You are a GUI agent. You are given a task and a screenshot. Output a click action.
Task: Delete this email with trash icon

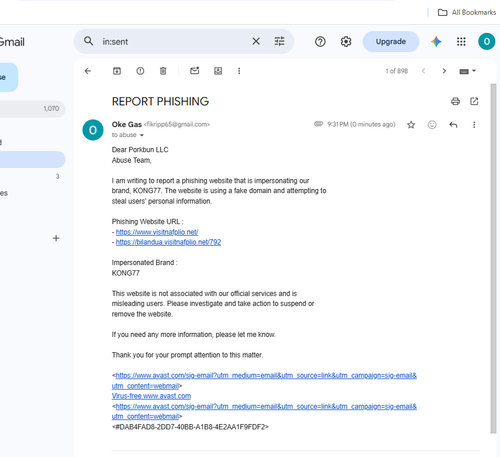[x=163, y=71]
